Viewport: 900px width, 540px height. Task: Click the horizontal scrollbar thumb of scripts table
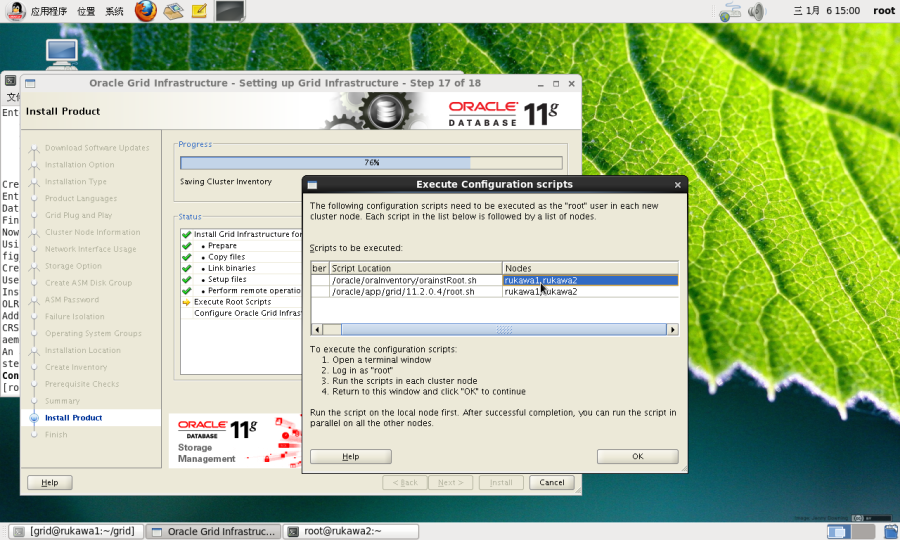(503, 329)
